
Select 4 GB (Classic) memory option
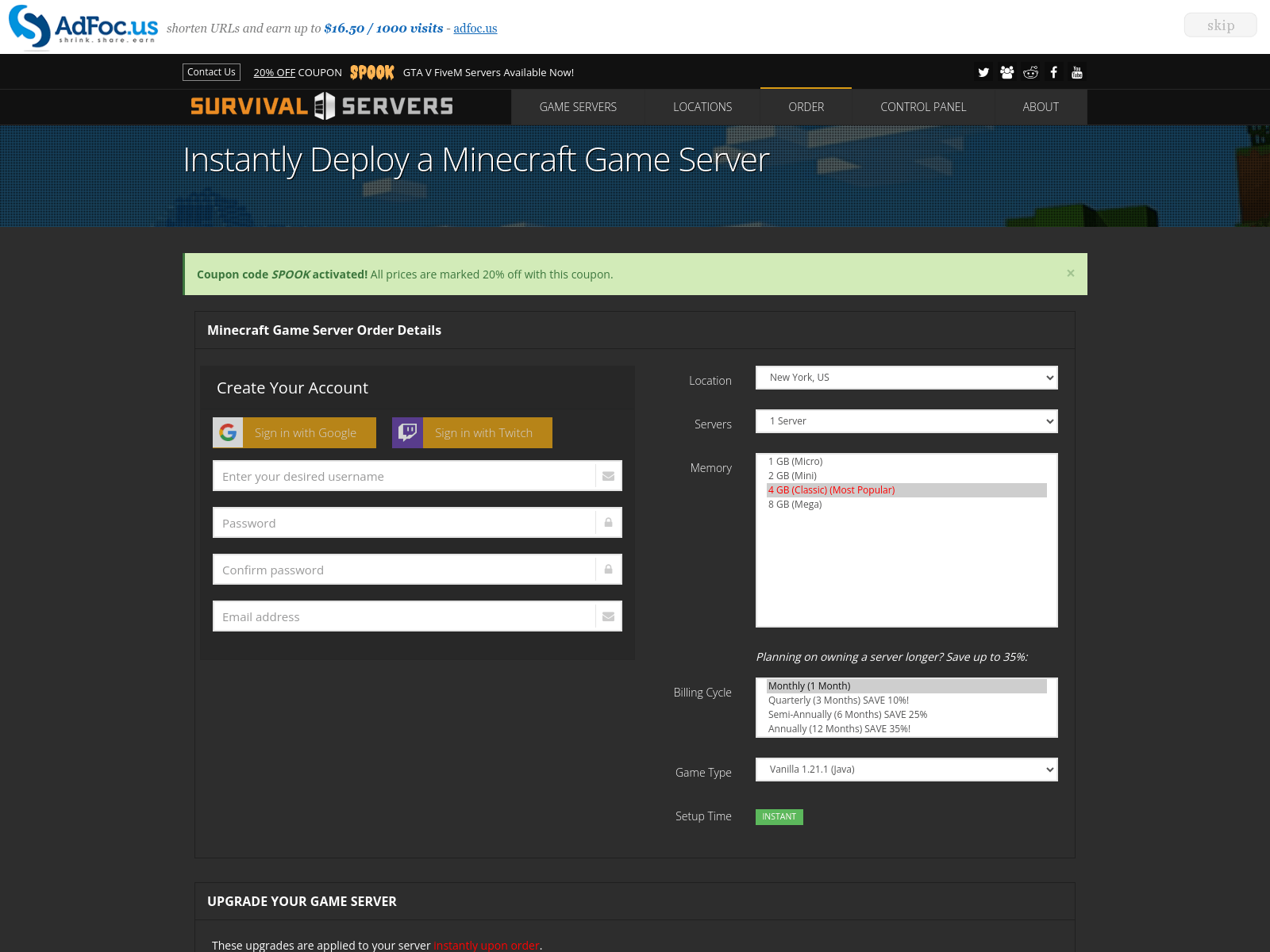point(906,490)
